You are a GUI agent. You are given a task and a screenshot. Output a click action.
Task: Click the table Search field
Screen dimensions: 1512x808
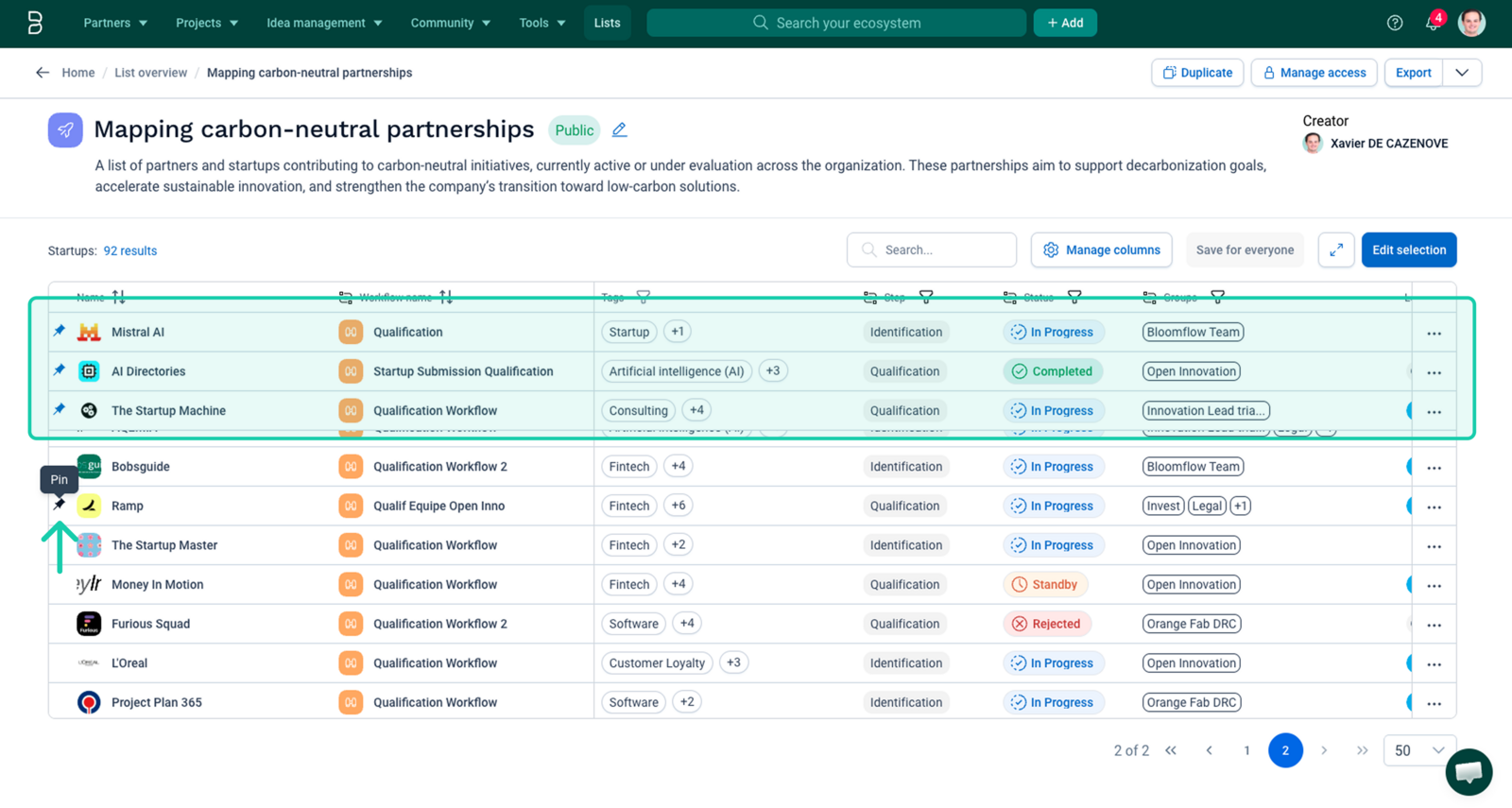click(x=932, y=250)
